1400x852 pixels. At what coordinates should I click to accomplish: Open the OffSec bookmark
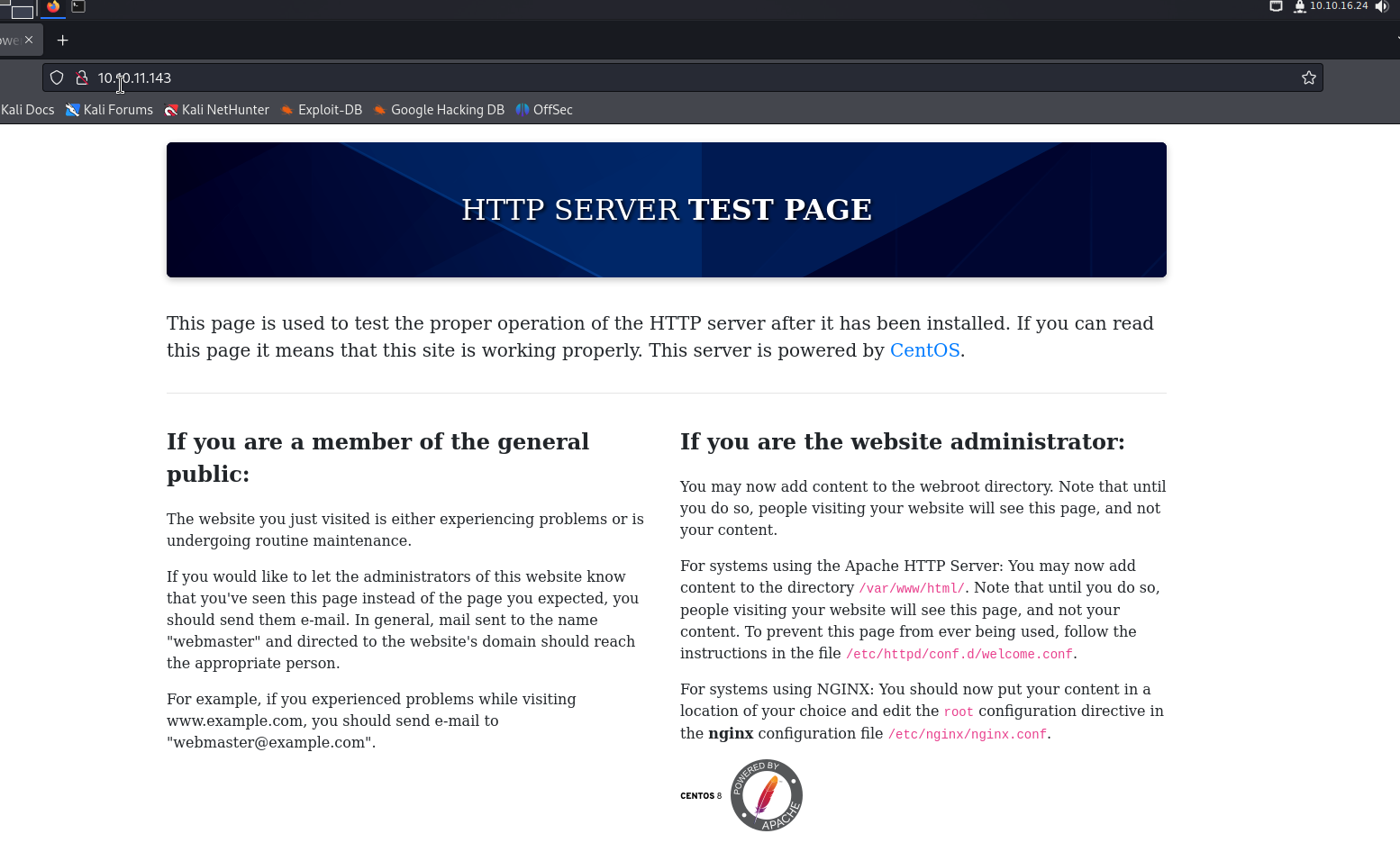[x=544, y=110]
